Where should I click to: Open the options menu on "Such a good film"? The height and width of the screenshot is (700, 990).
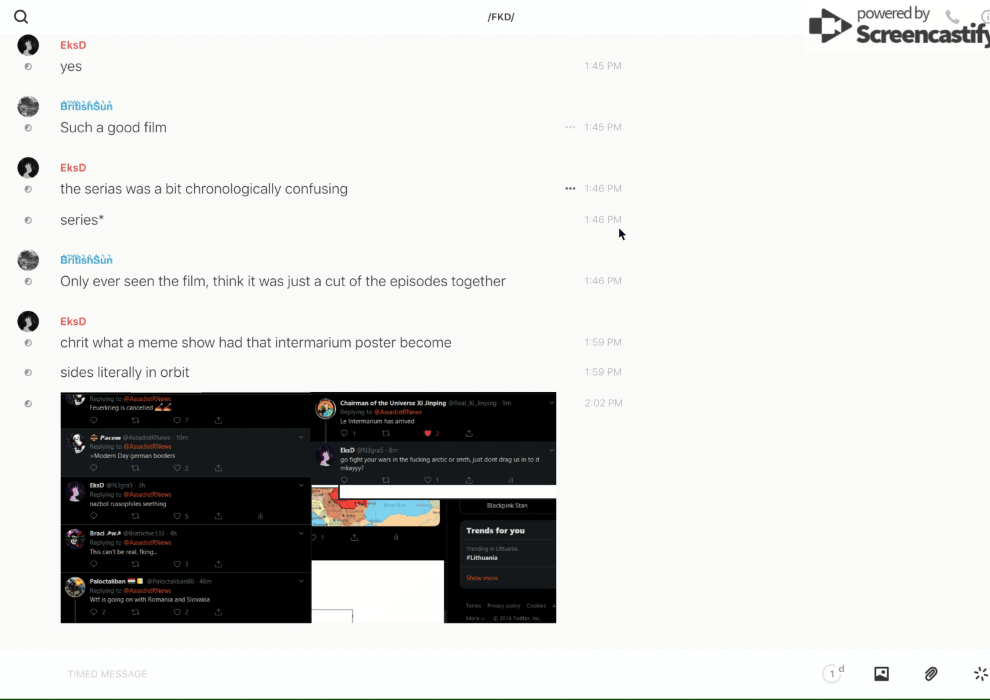pos(570,127)
